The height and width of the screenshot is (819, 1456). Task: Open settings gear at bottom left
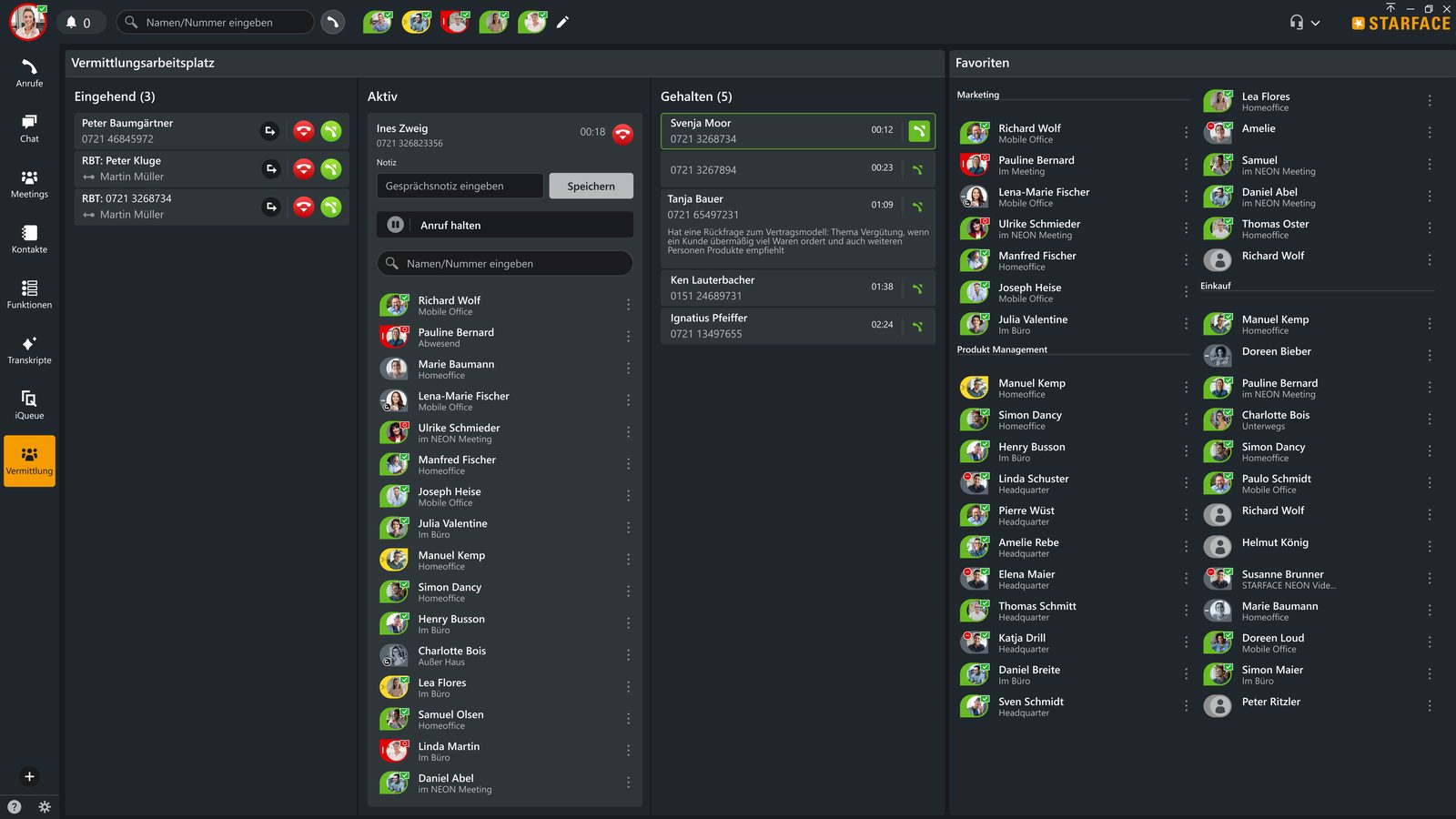pos(45,806)
